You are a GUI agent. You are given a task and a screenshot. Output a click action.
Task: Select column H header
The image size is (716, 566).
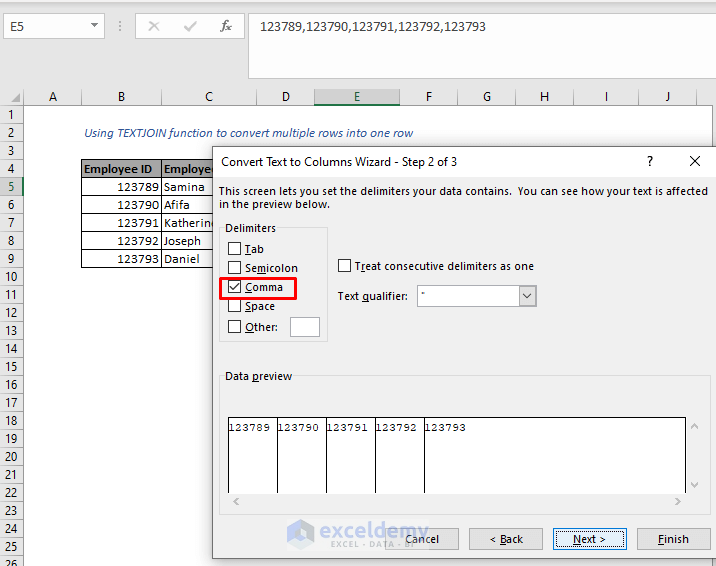[x=544, y=97]
